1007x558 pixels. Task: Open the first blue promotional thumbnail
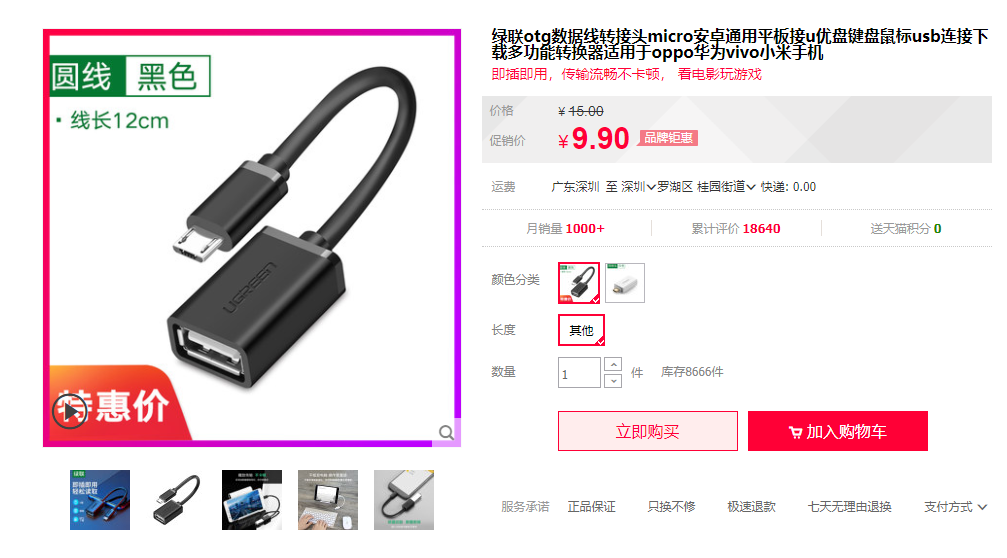click(x=100, y=500)
